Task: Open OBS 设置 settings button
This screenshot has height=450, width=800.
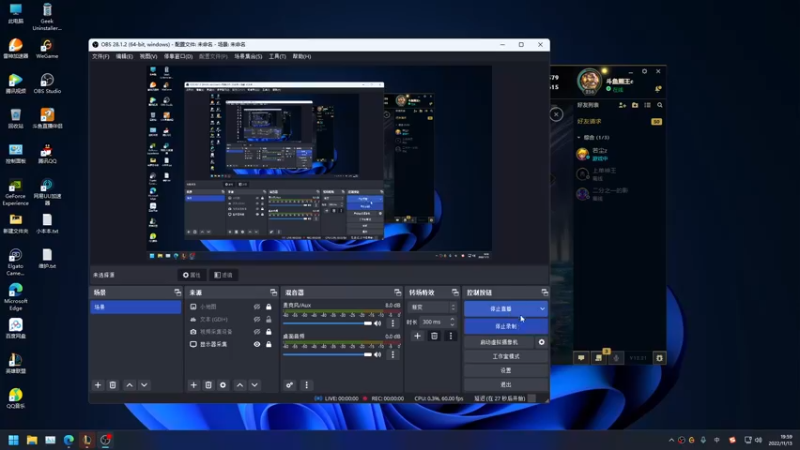Action: point(506,370)
